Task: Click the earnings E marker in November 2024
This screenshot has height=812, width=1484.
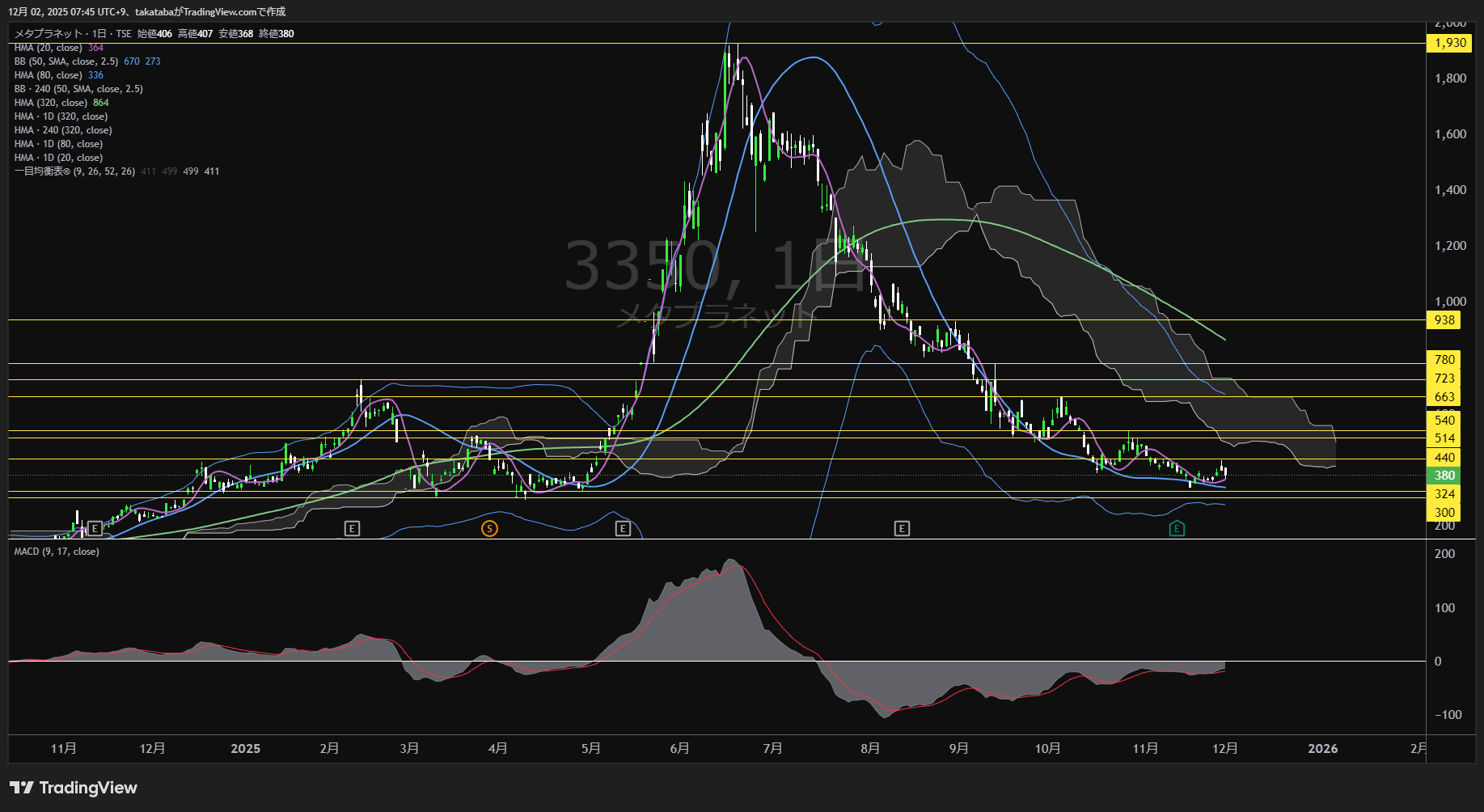Action: 95,528
